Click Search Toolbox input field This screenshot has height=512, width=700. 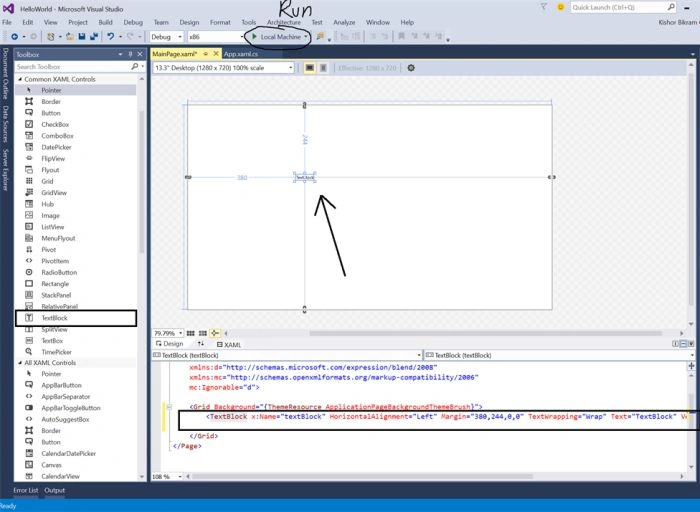point(72,67)
